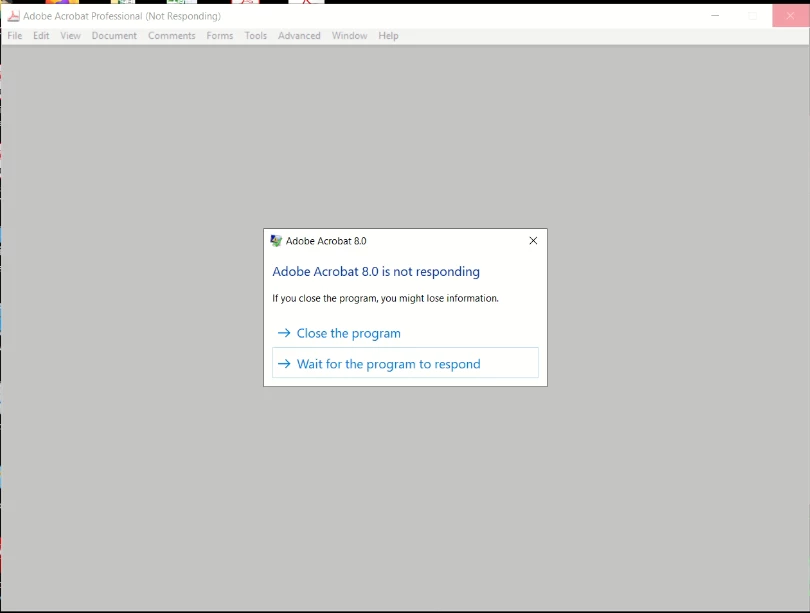The image size is (810, 613).
Task: Open the Comments menu
Action: [172, 36]
